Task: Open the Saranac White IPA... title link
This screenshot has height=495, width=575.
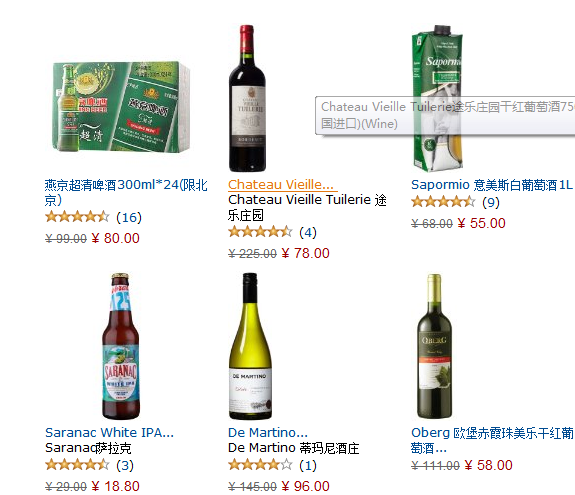Action: point(109,433)
